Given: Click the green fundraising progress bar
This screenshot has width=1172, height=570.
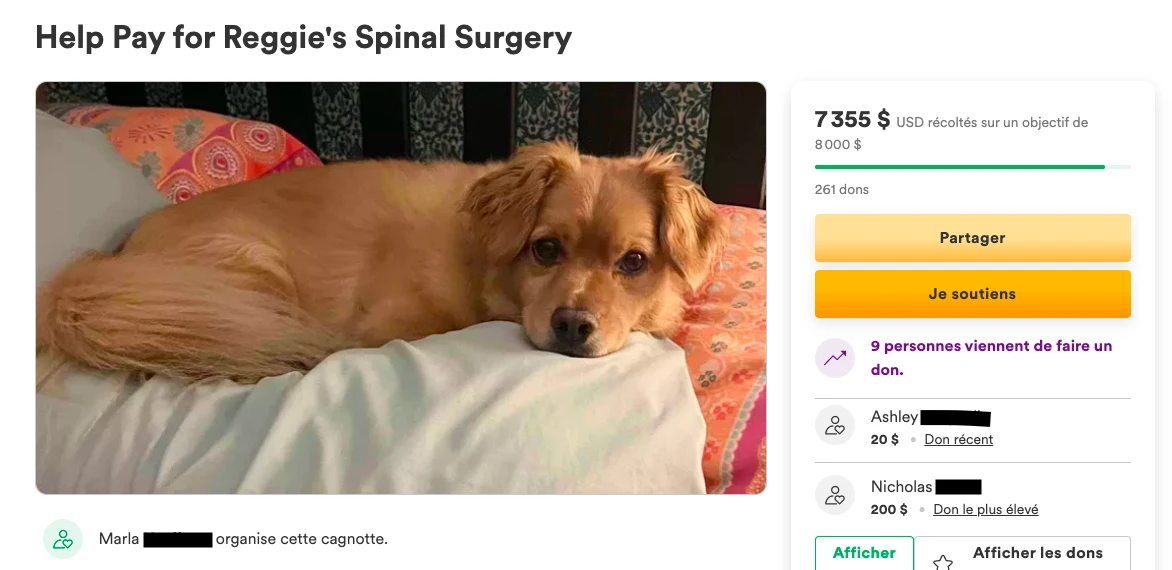Looking at the screenshot, I should (x=960, y=167).
